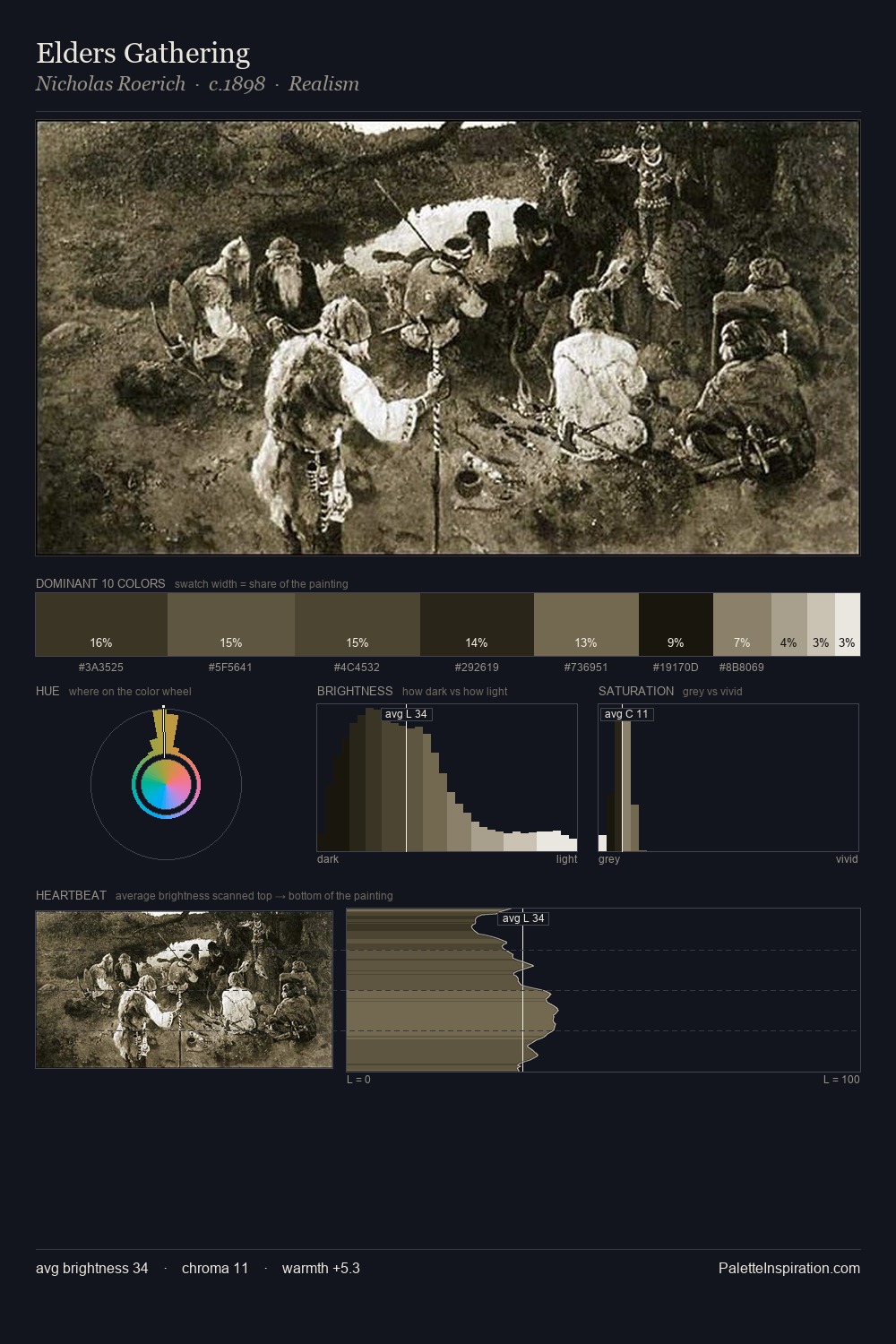Select the 4% color swatch
Viewport: 896px width, 1344px height.
click(788, 625)
